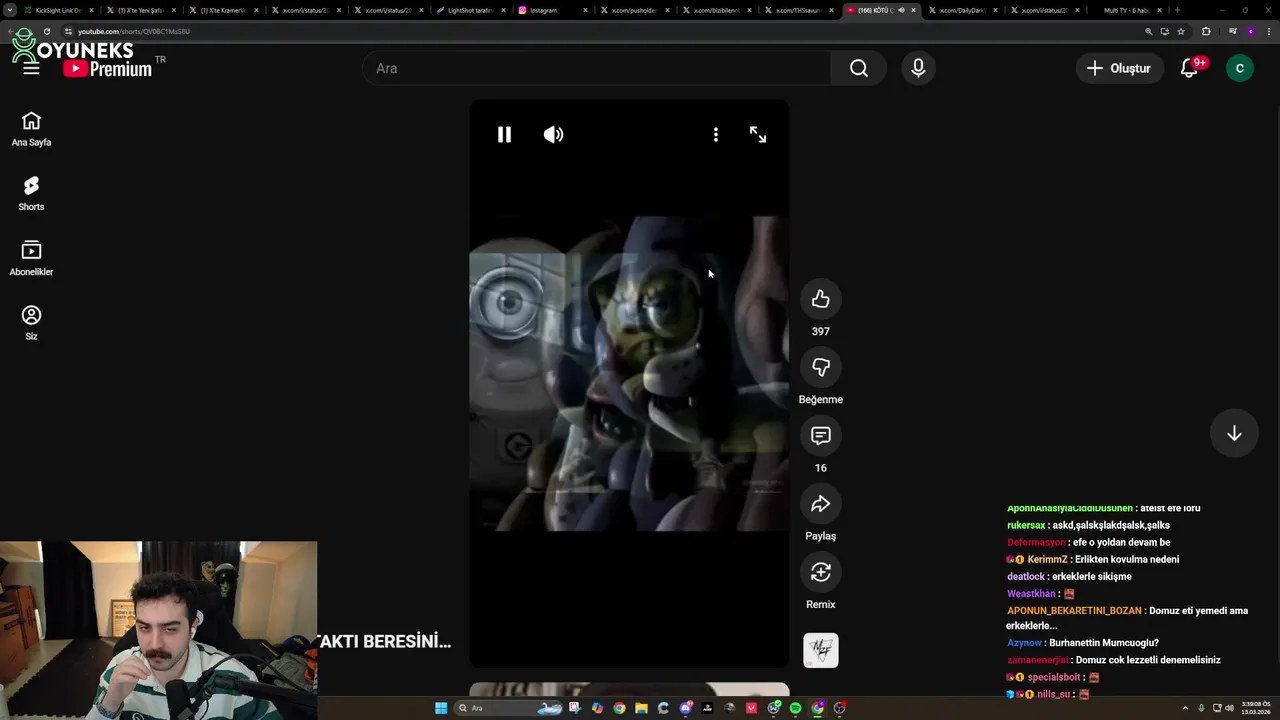The width and height of the screenshot is (1280, 720).
Task: Open the channel sound thumbnail below Remix
Action: tap(821, 650)
